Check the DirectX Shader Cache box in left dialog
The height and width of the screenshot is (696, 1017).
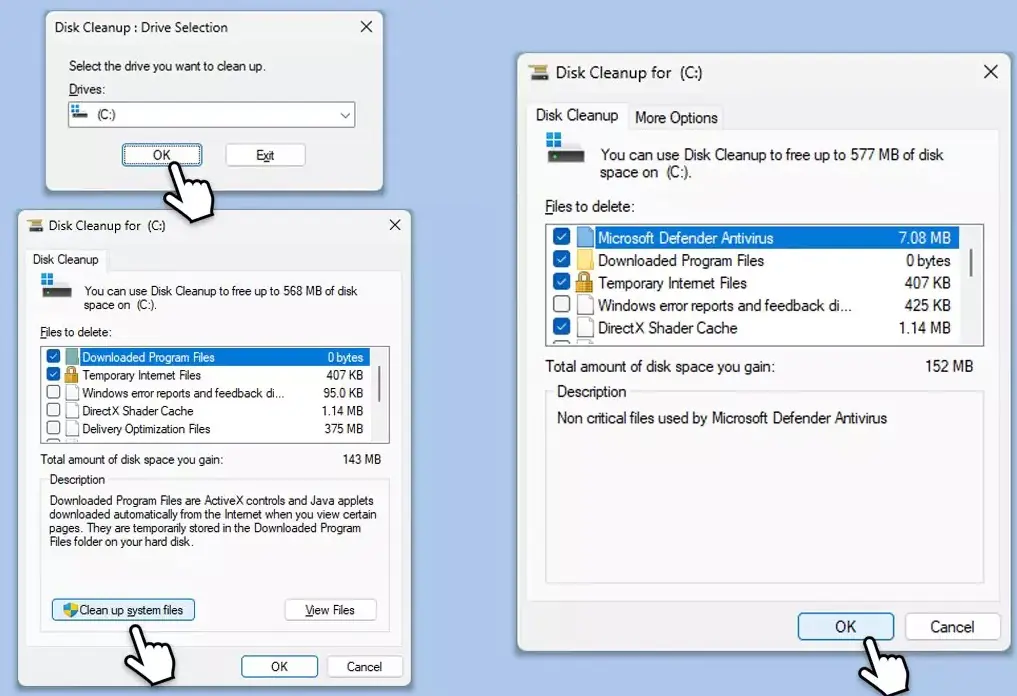click(53, 411)
